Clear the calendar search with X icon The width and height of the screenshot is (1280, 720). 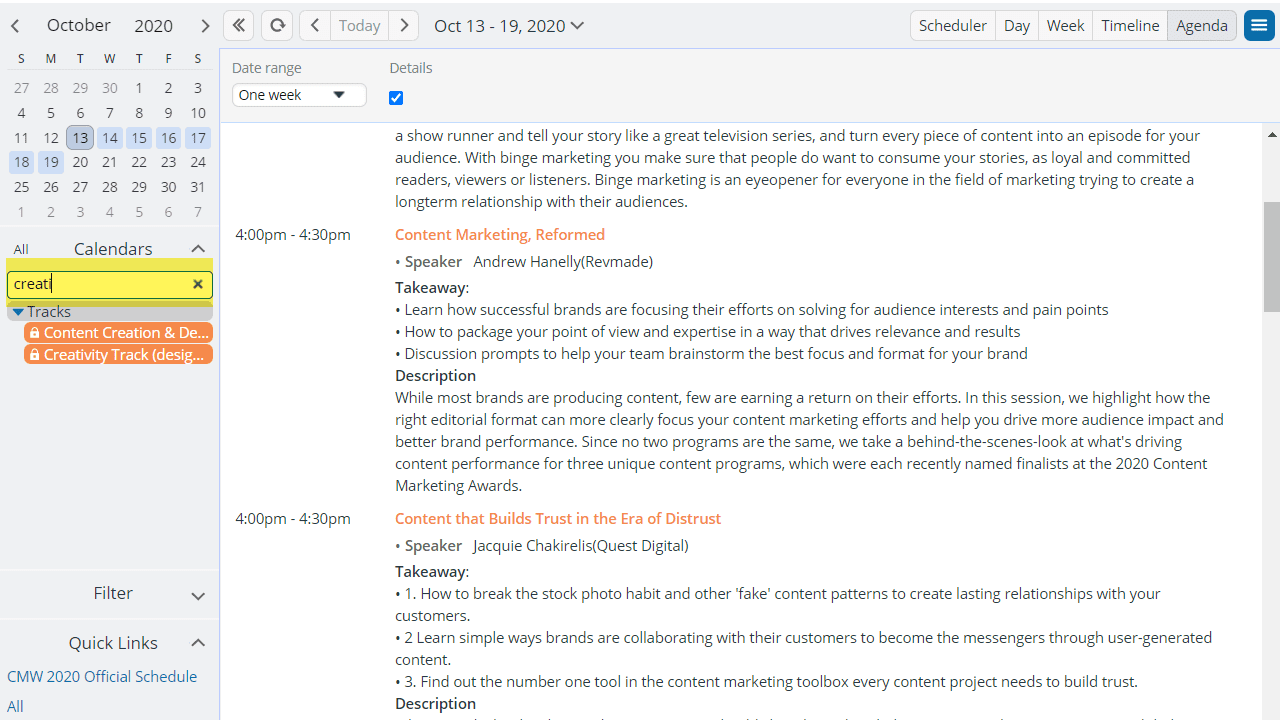click(x=198, y=284)
